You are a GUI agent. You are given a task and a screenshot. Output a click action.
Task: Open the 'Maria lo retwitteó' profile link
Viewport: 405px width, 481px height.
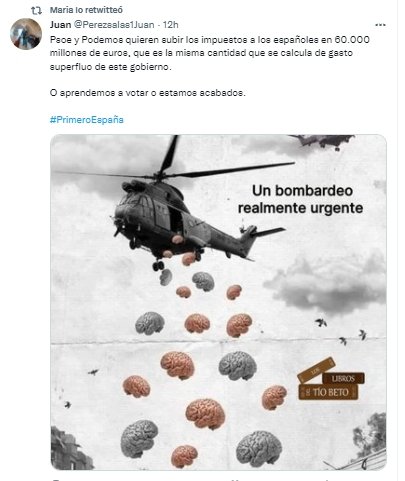(86, 10)
